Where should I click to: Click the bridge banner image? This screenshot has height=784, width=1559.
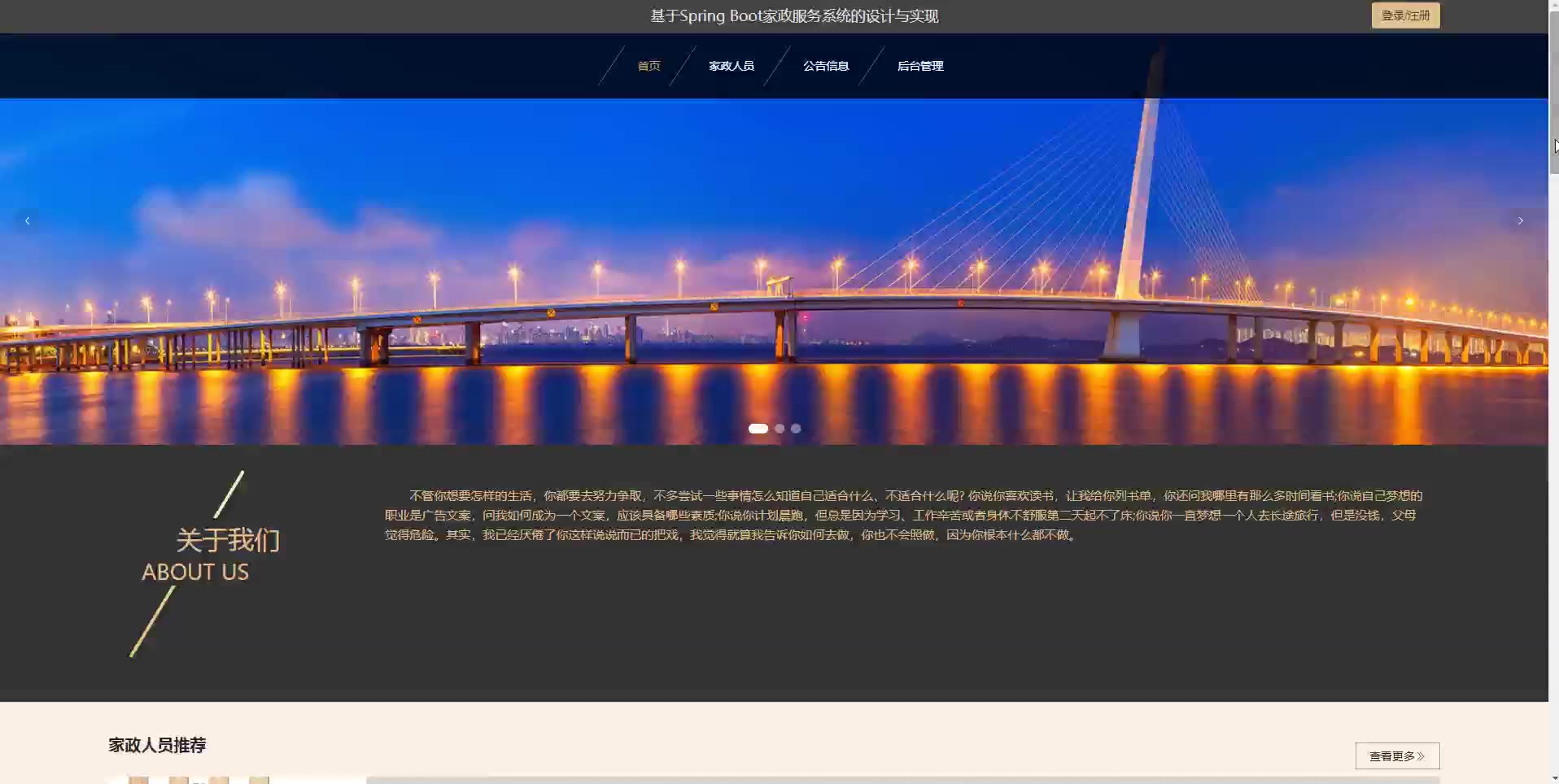(774, 272)
